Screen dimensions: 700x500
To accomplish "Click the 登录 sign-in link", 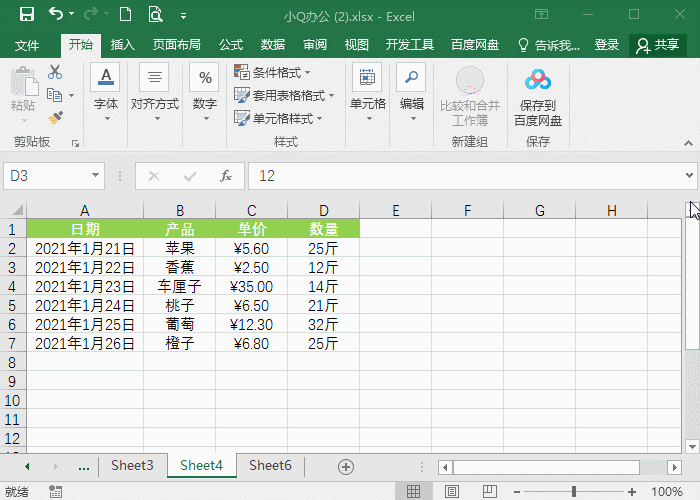I will click(x=607, y=45).
